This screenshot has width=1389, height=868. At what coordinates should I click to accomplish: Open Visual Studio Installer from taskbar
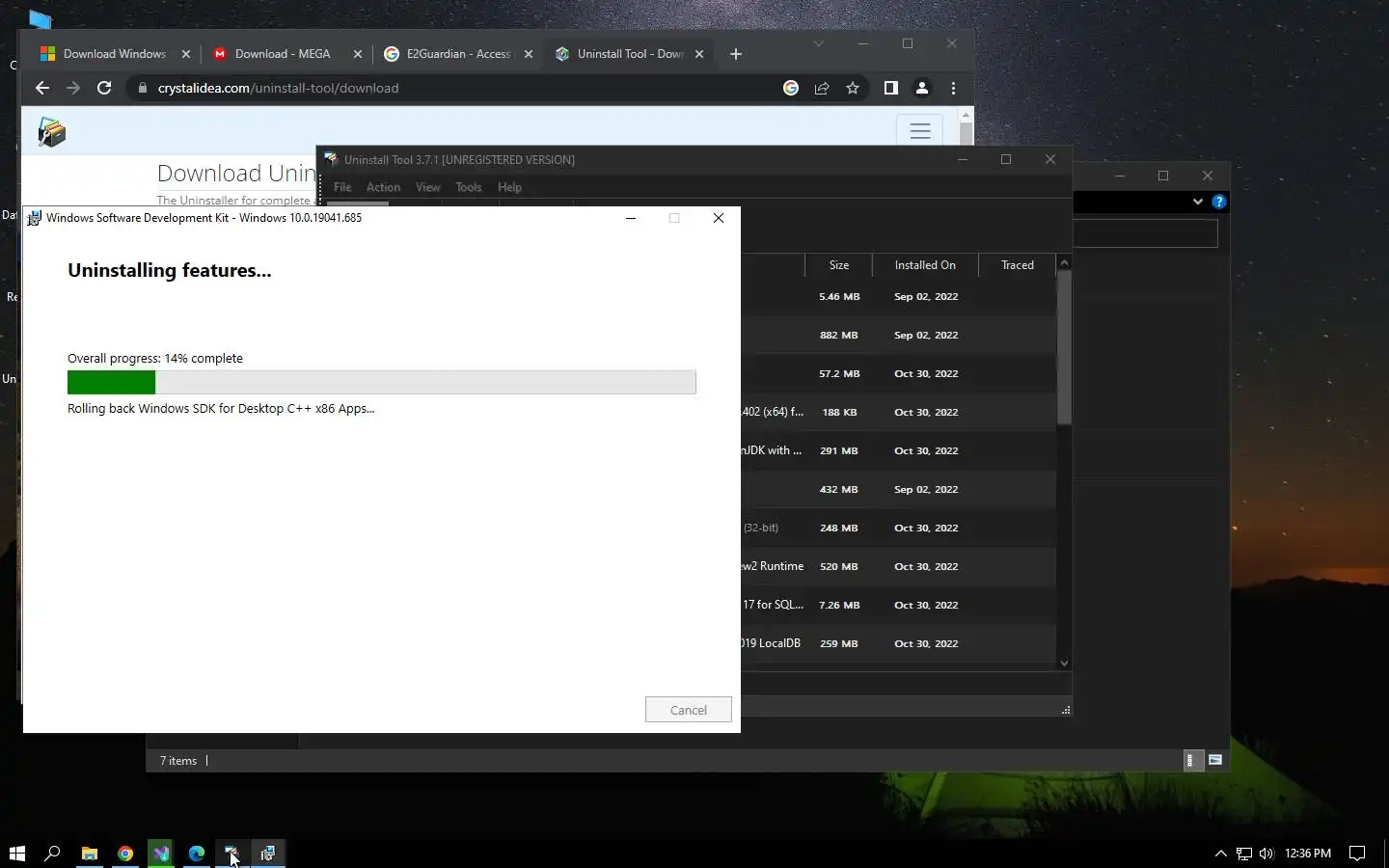(161, 853)
